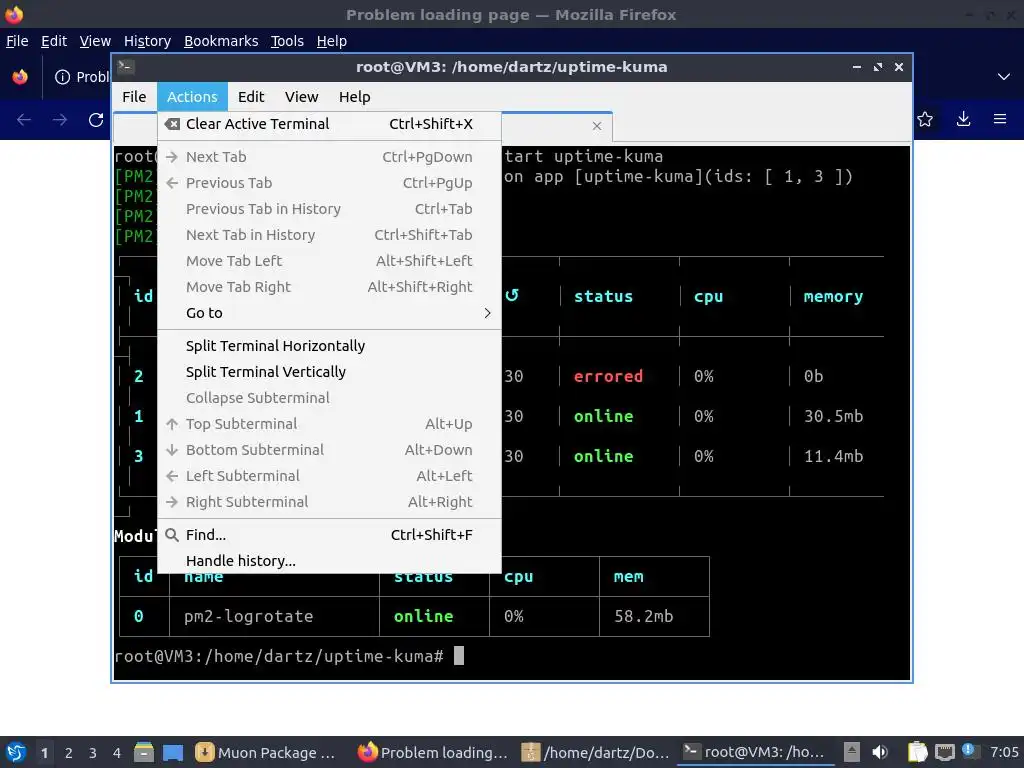
Task: Click memory value 30.5mb in terminal
Action: coord(833,416)
